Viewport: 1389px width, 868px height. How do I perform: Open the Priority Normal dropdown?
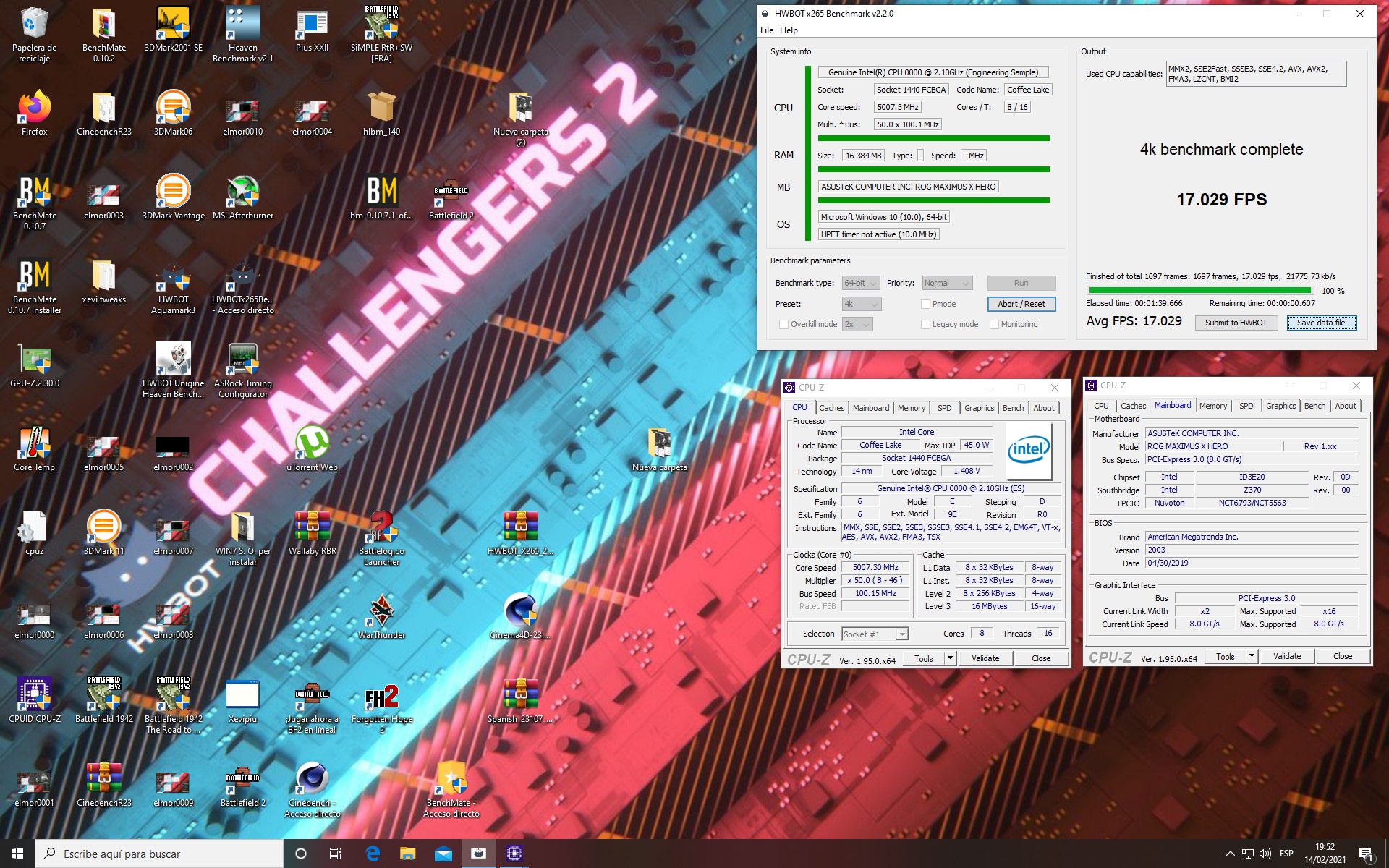(x=947, y=283)
